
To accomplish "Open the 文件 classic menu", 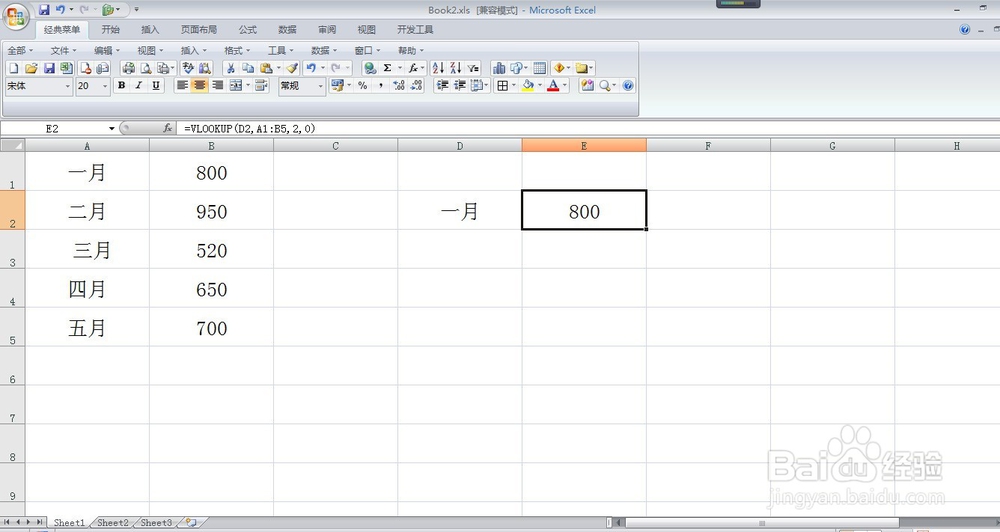I will point(63,50).
